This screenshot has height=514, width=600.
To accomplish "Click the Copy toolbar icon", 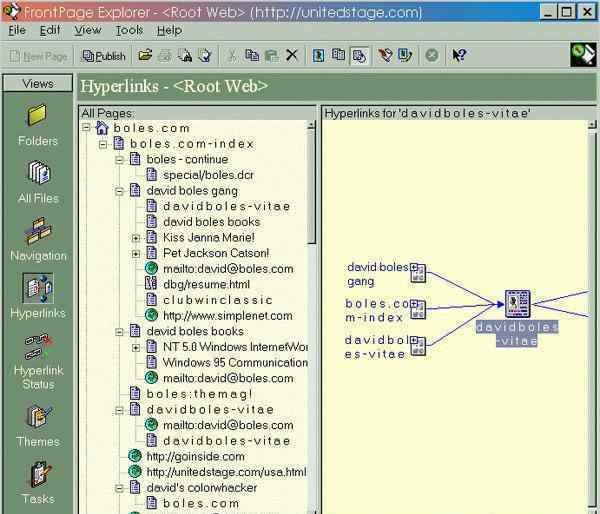I will point(252,56).
